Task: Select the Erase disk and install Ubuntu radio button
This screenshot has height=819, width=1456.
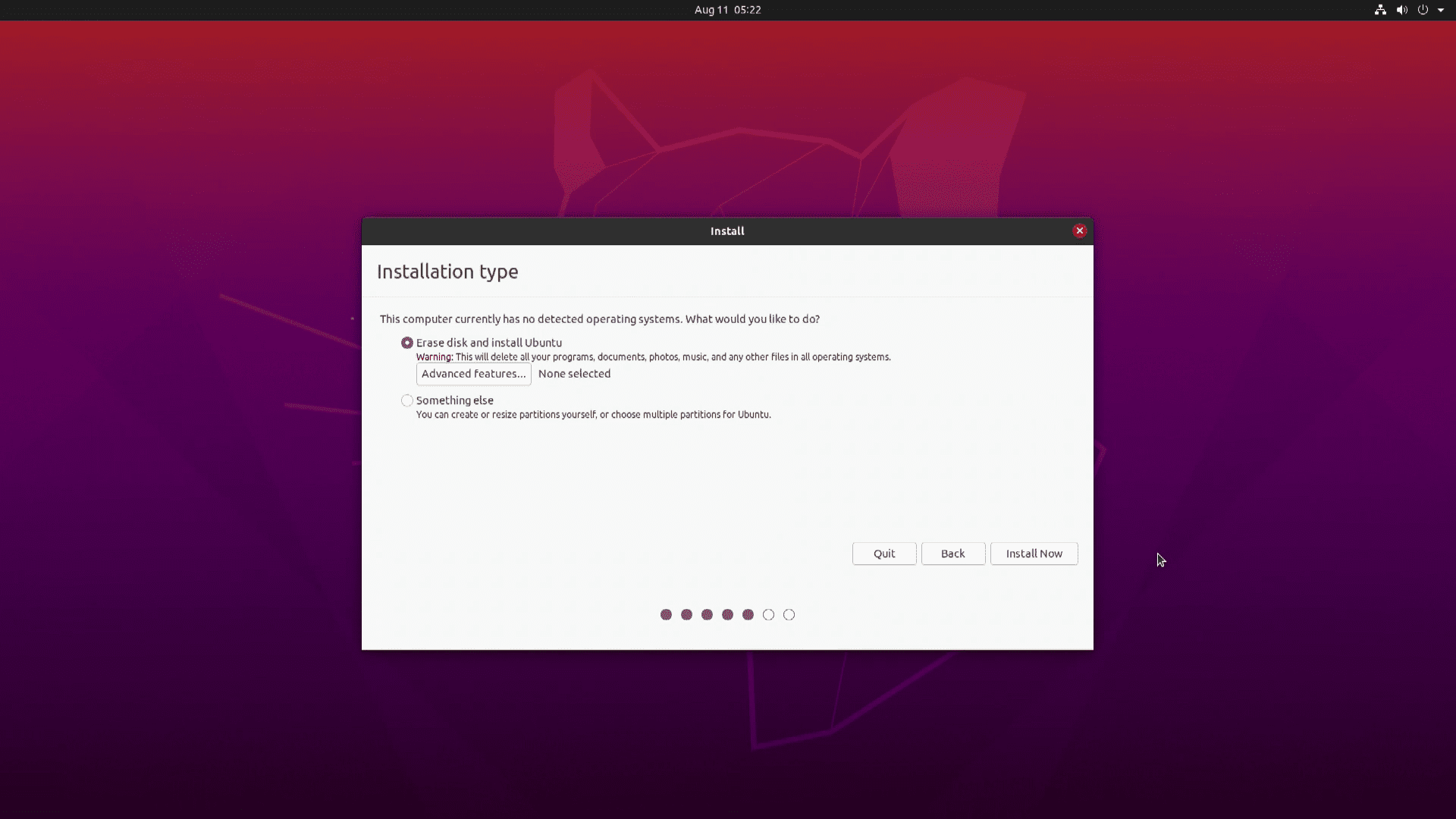Action: (x=407, y=342)
